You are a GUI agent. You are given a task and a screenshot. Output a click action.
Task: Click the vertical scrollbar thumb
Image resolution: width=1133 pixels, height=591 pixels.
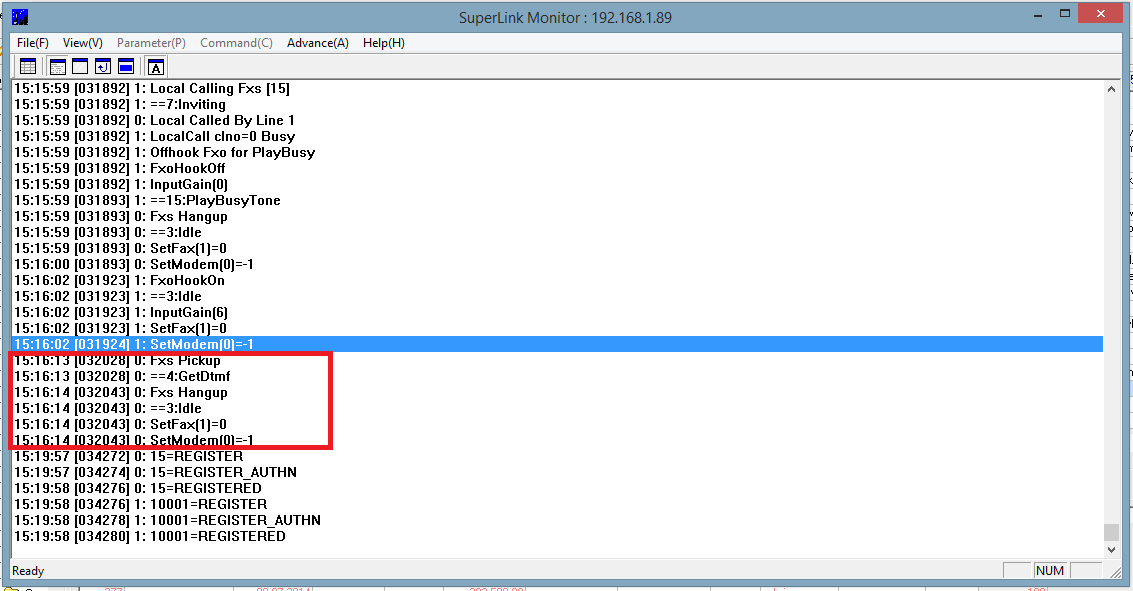tap(1111, 532)
